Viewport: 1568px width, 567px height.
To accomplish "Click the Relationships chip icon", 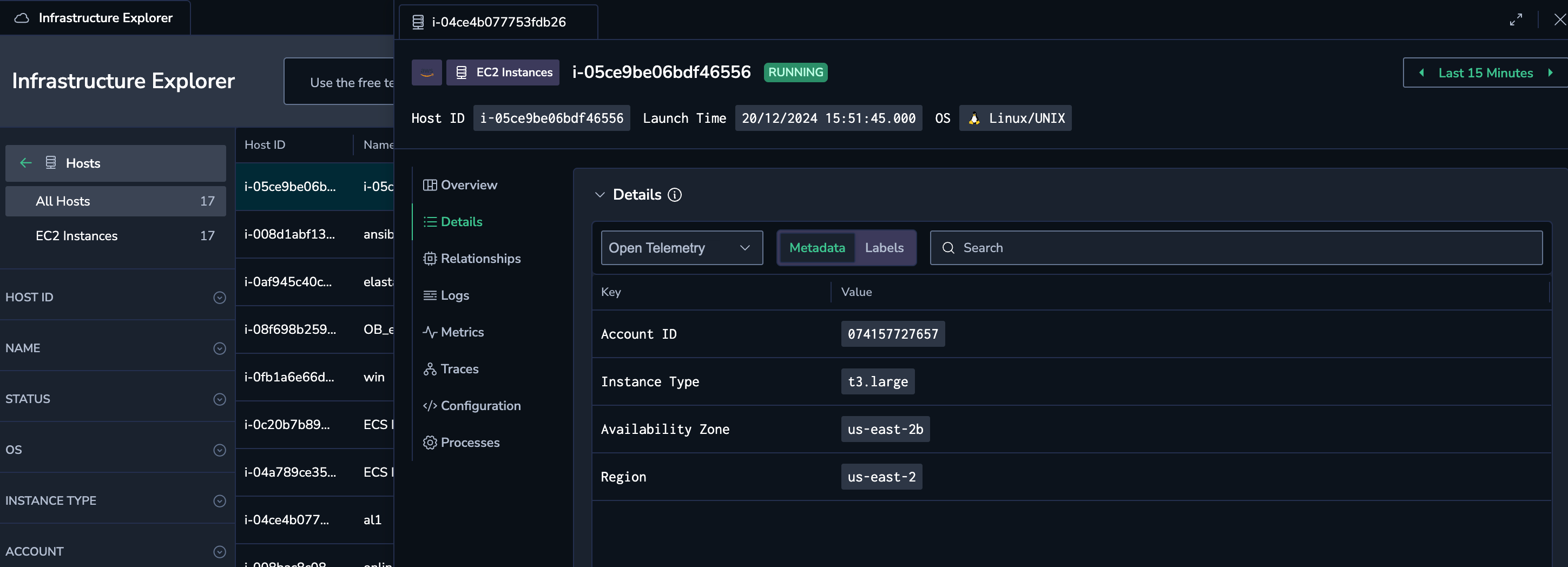I will click(x=430, y=259).
